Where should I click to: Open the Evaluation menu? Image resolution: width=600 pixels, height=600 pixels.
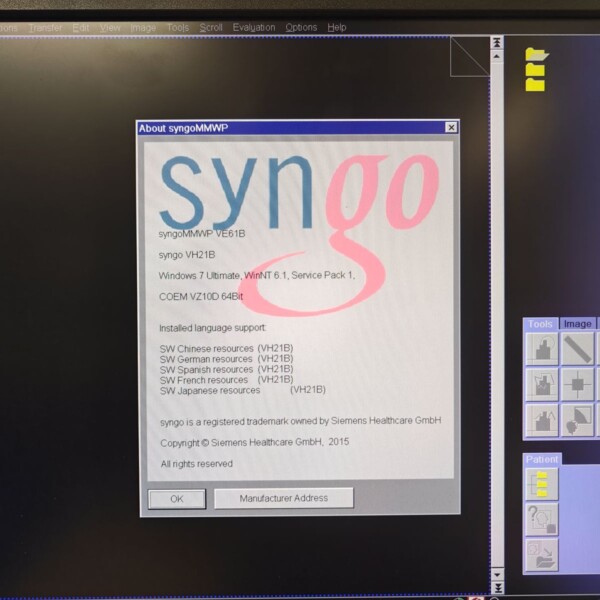(254, 28)
